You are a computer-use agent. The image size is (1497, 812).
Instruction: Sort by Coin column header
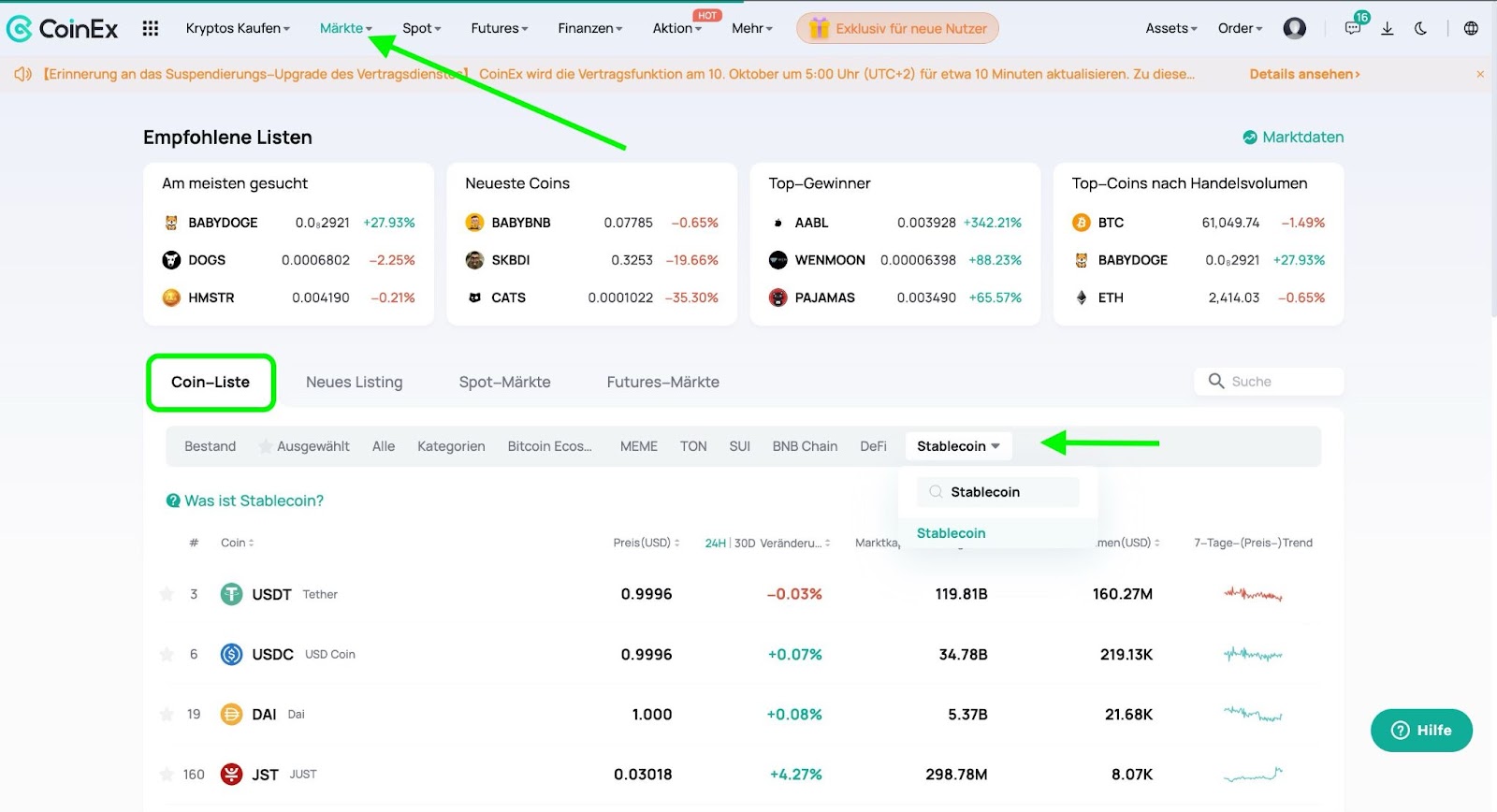(x=238, y=543)
